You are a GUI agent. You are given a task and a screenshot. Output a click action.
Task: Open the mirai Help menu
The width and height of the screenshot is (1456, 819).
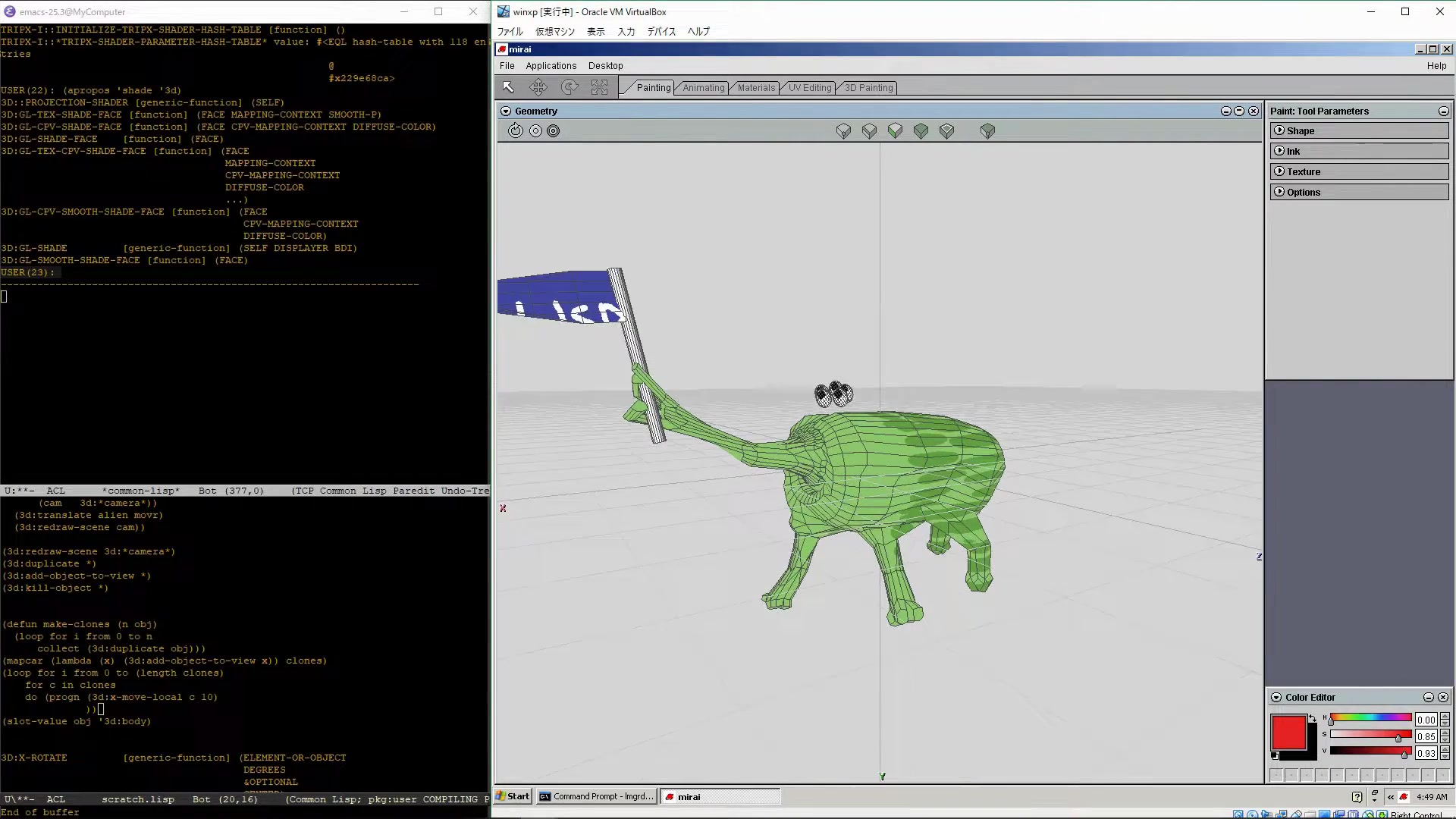(1436, 66)
